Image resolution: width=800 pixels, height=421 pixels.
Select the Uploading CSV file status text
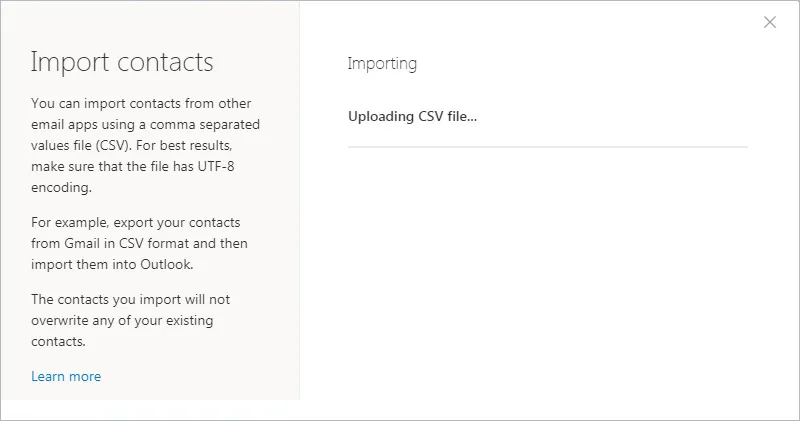(x=412, y=116)
